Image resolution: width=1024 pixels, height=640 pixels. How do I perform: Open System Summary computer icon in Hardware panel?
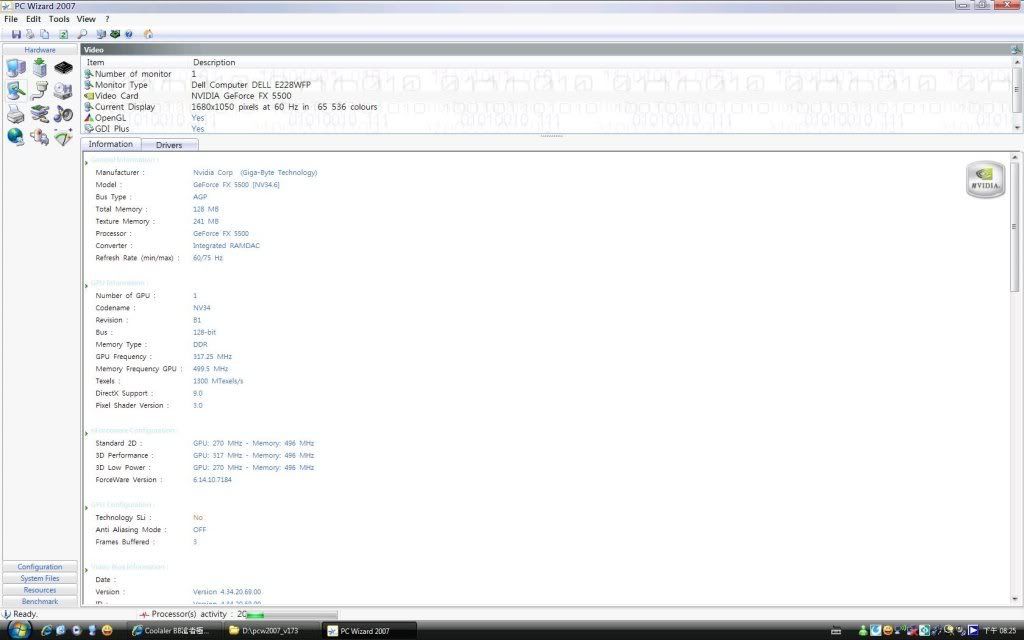tap(16, 67)
